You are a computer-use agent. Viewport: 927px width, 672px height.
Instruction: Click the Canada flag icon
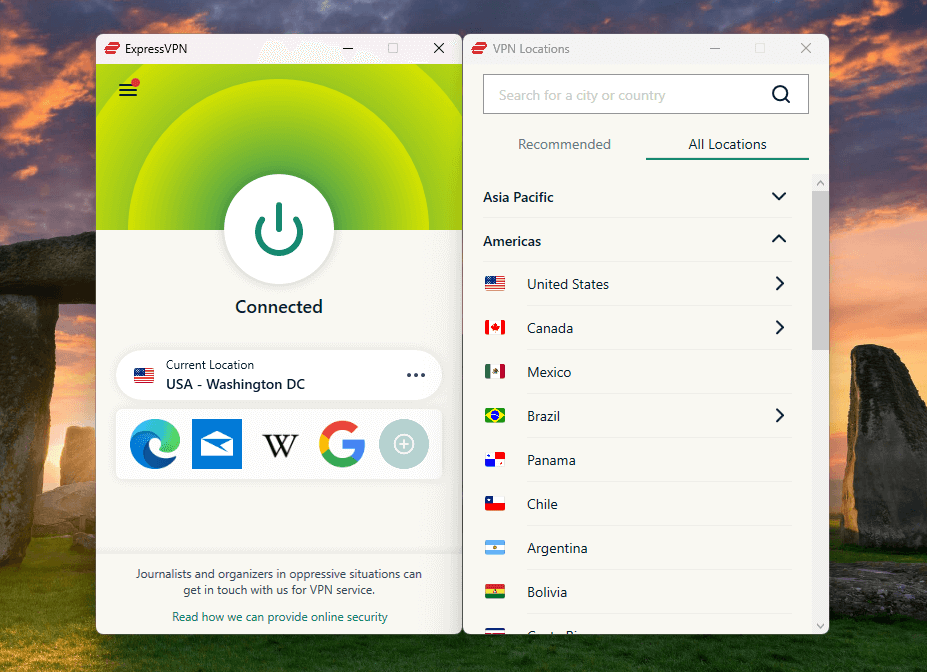(x=495, y=327)
